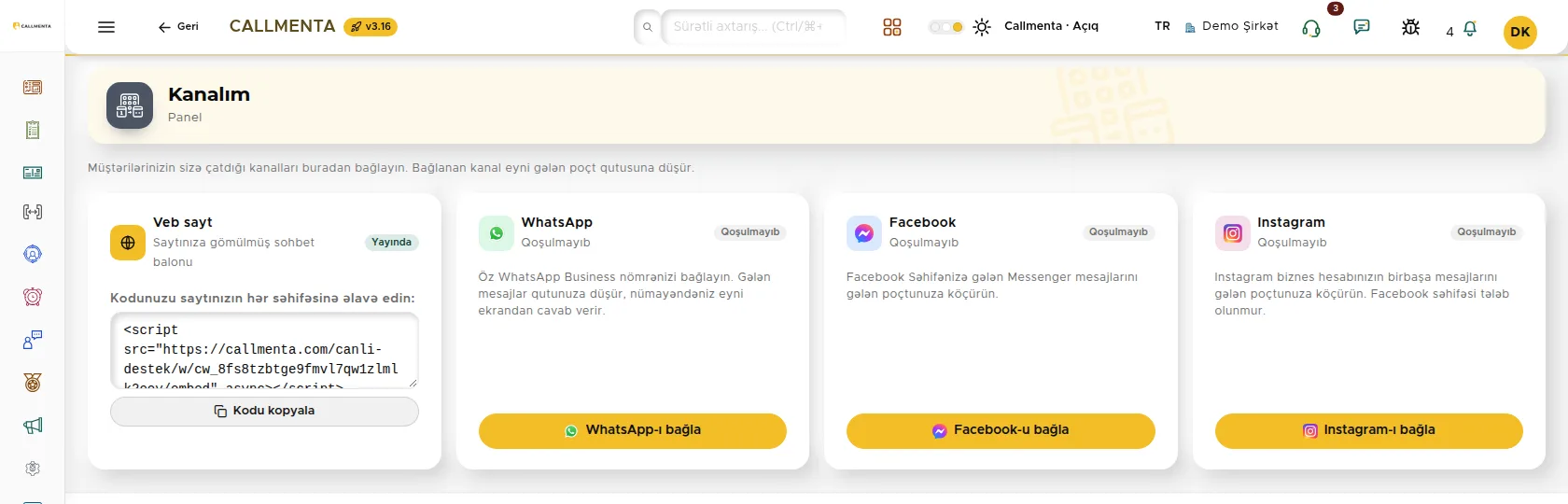Click the Veb sayt card title

(183, 222)
